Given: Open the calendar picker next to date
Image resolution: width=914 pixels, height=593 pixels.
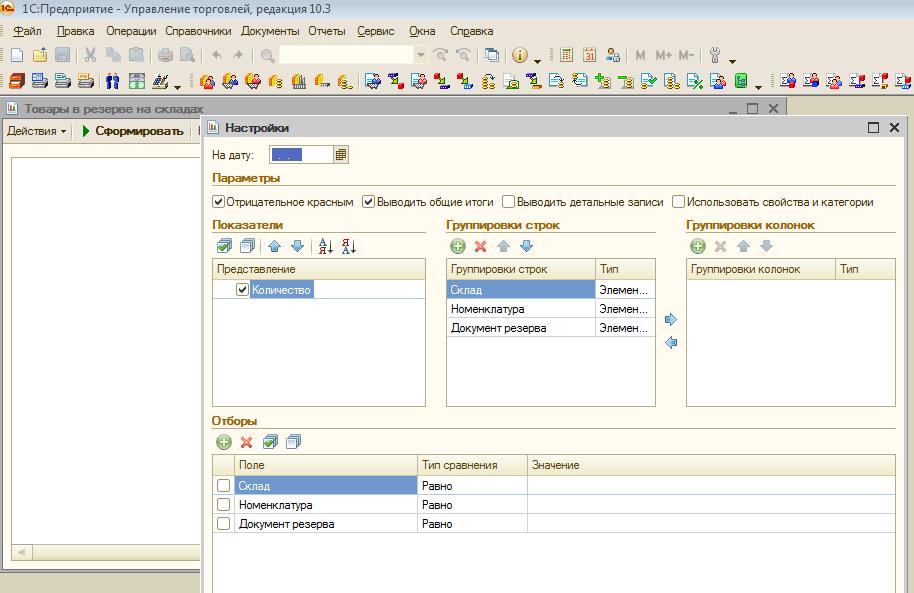Looking at the screenshot, I should (341, 155).
